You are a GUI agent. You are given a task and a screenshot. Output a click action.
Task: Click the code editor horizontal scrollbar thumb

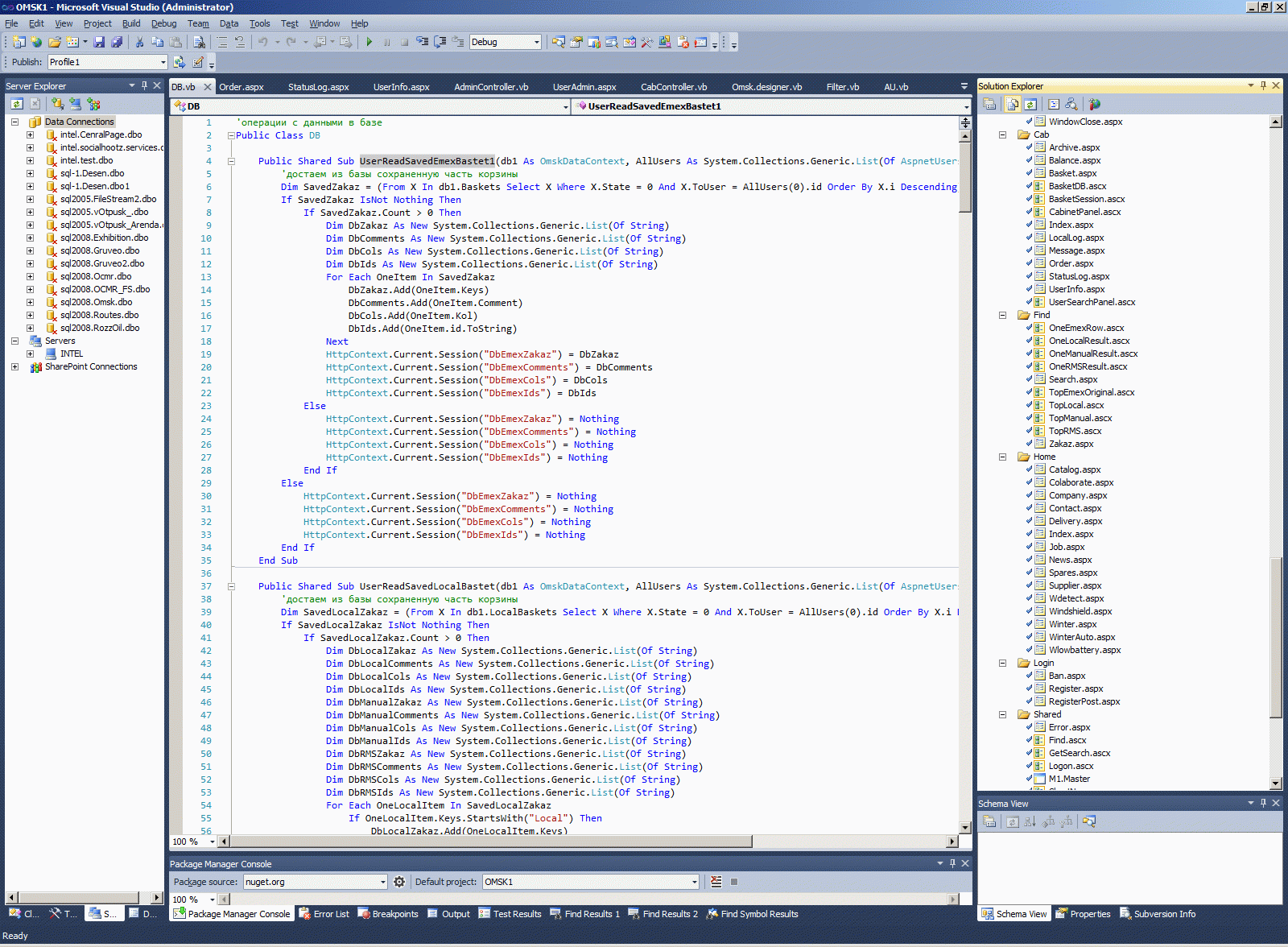[x=491, y=842]
